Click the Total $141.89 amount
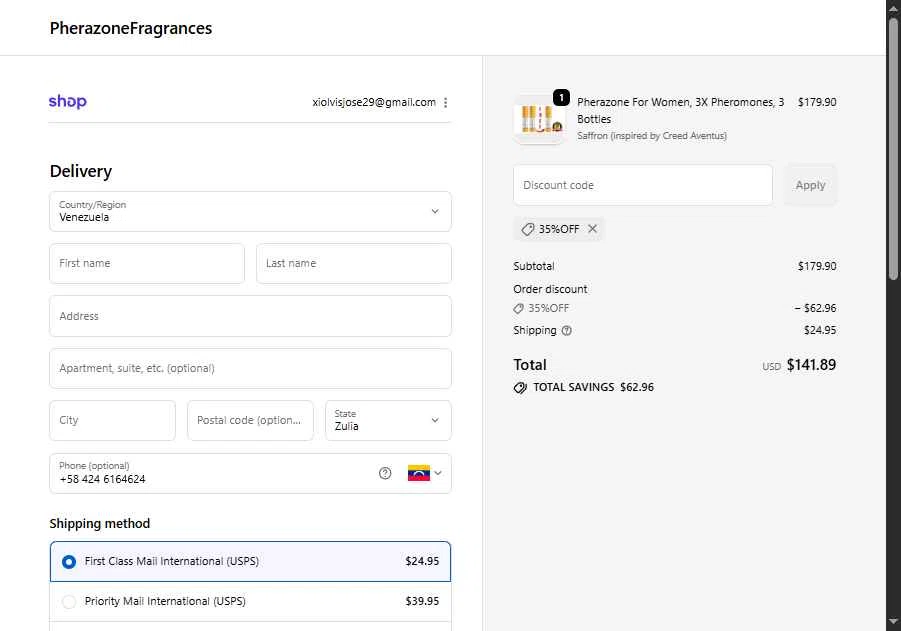The width and height of the screenshot is (901, 631). pyautogui.click(x=811, y=365)
